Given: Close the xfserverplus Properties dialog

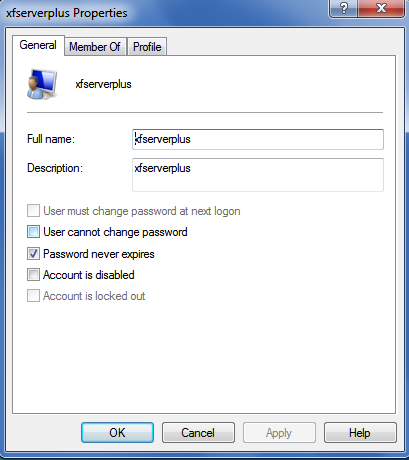Looking at the screenshot, I should point(381,8).
